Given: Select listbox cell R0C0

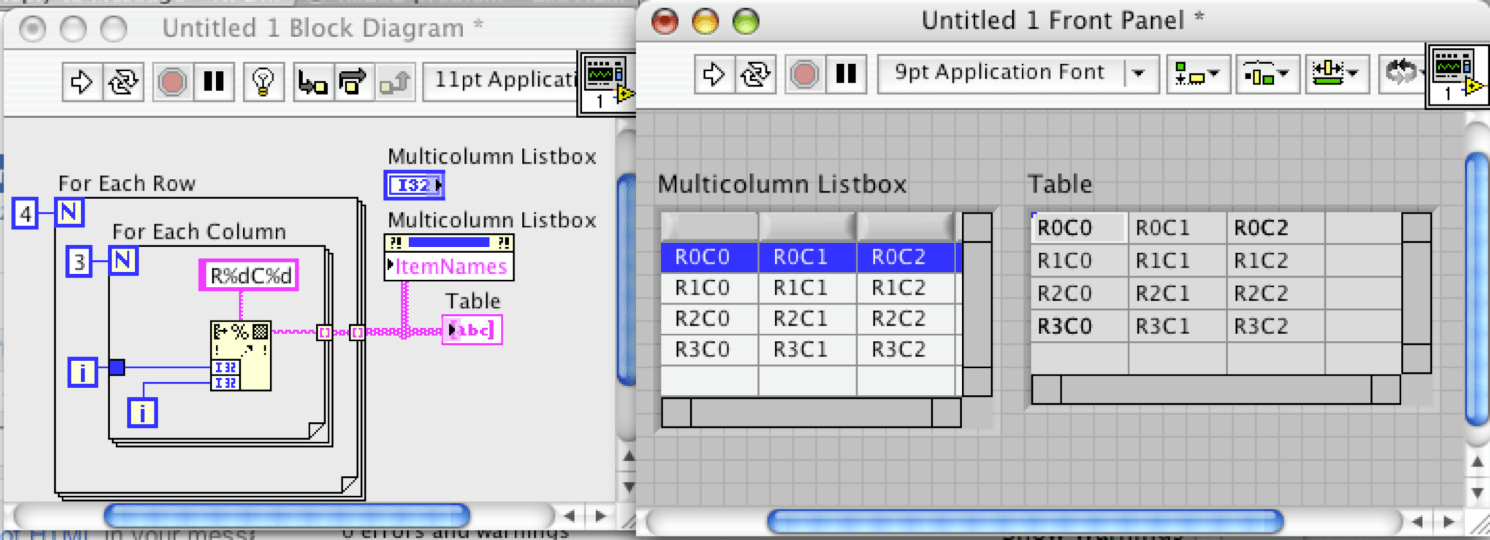Looking at the screenshot, I should pyautogui.click(x=709, y=257).
